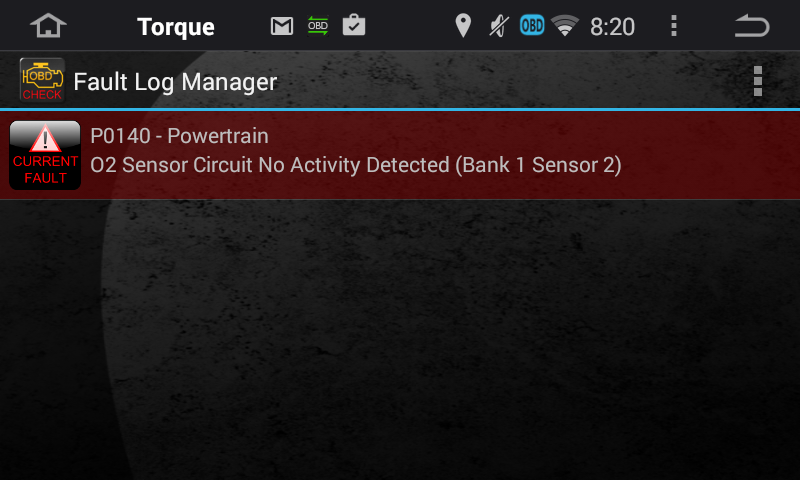Tap the 8:20 clock display
The width and height of the screenshot is (800, 480).
coord(612,27)
